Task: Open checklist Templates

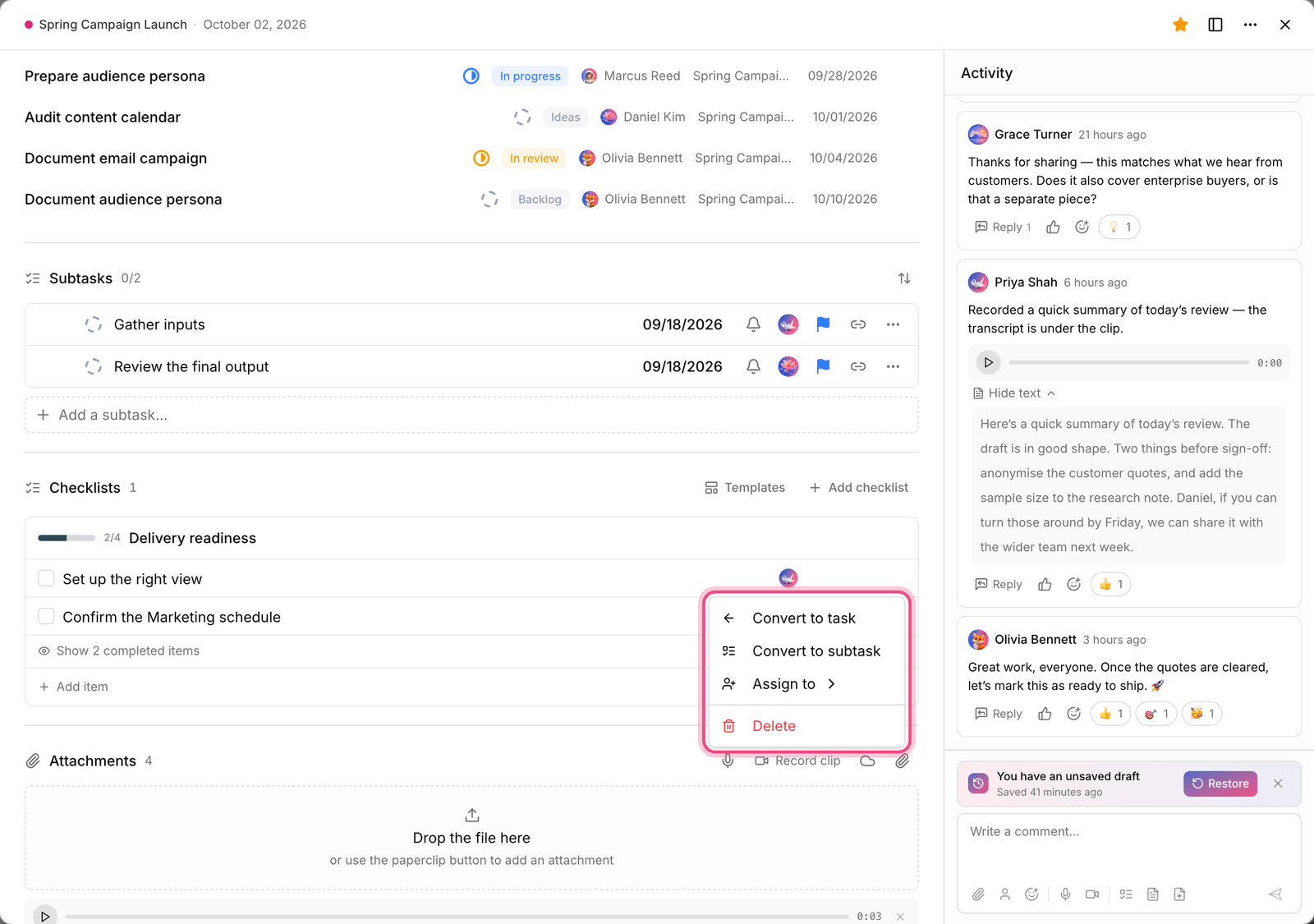Action: (745, 488)
